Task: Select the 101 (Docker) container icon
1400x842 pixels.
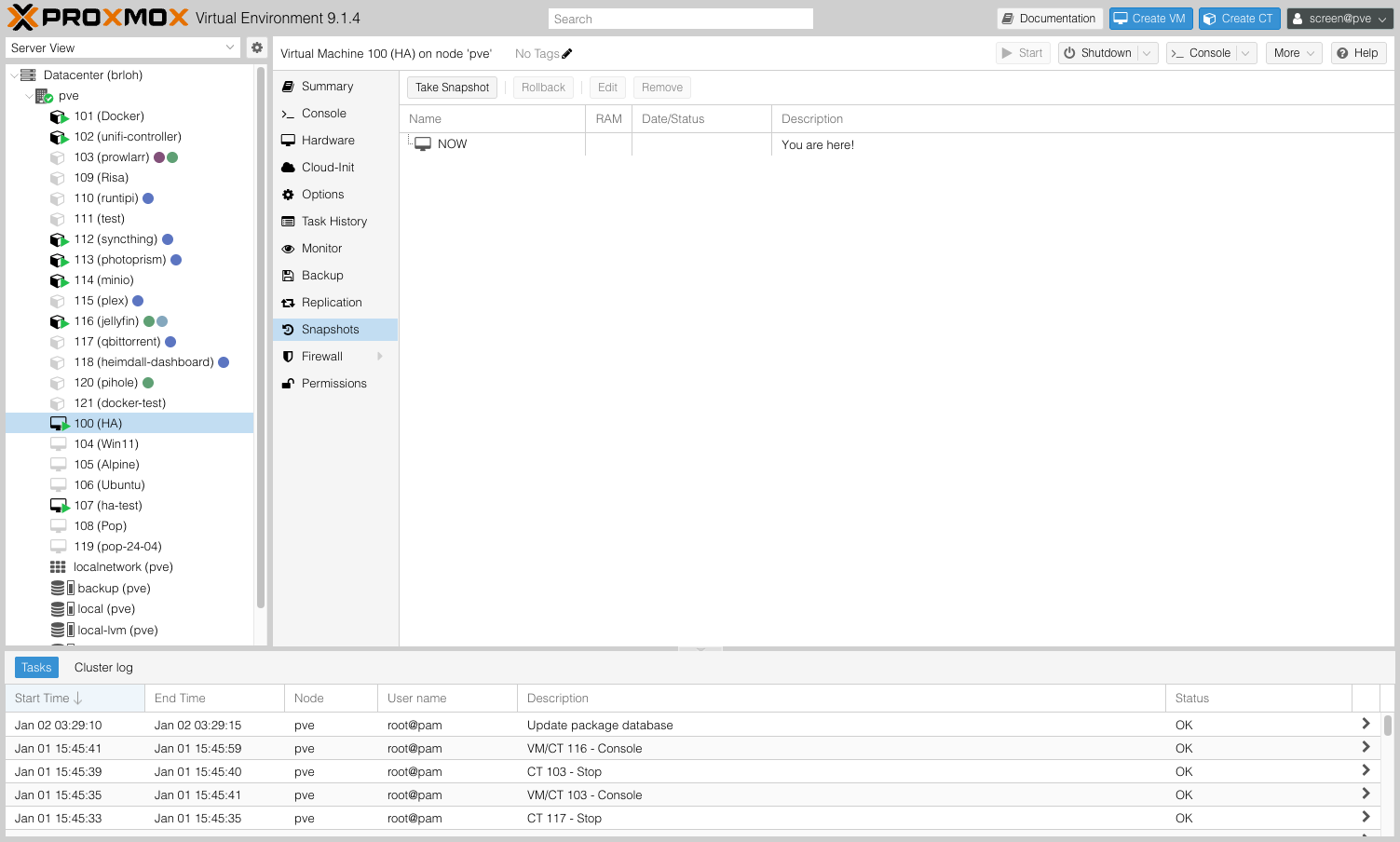Action: tap(59, 116)
